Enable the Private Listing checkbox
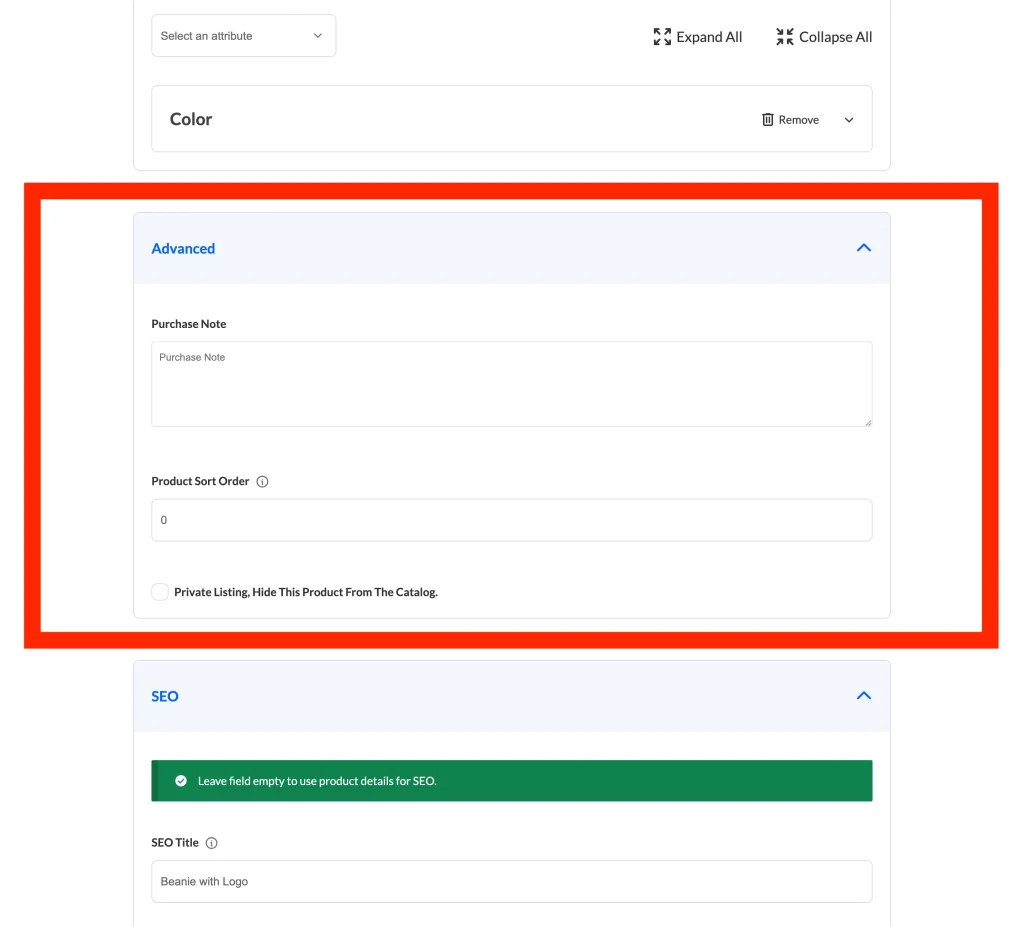This screenshot has height=927, width=1024. point(160,592)
